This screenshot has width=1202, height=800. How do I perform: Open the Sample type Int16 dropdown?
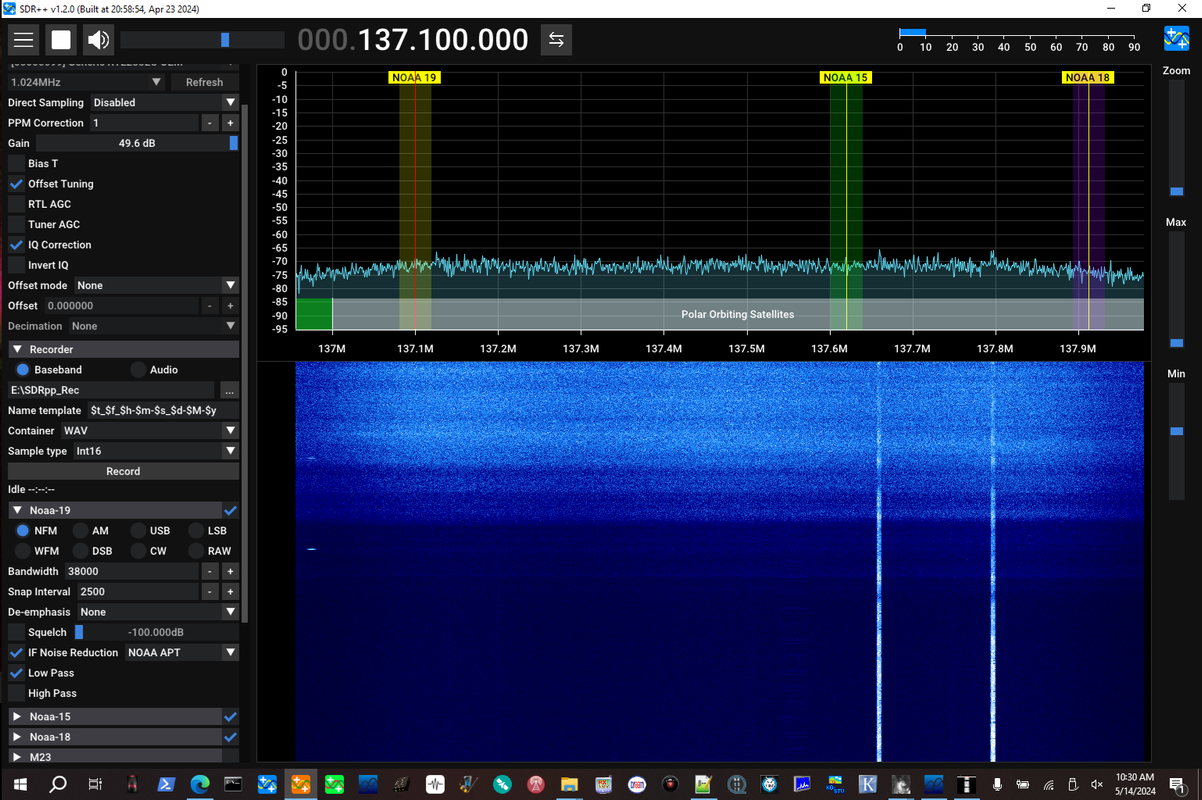point(156,451)
